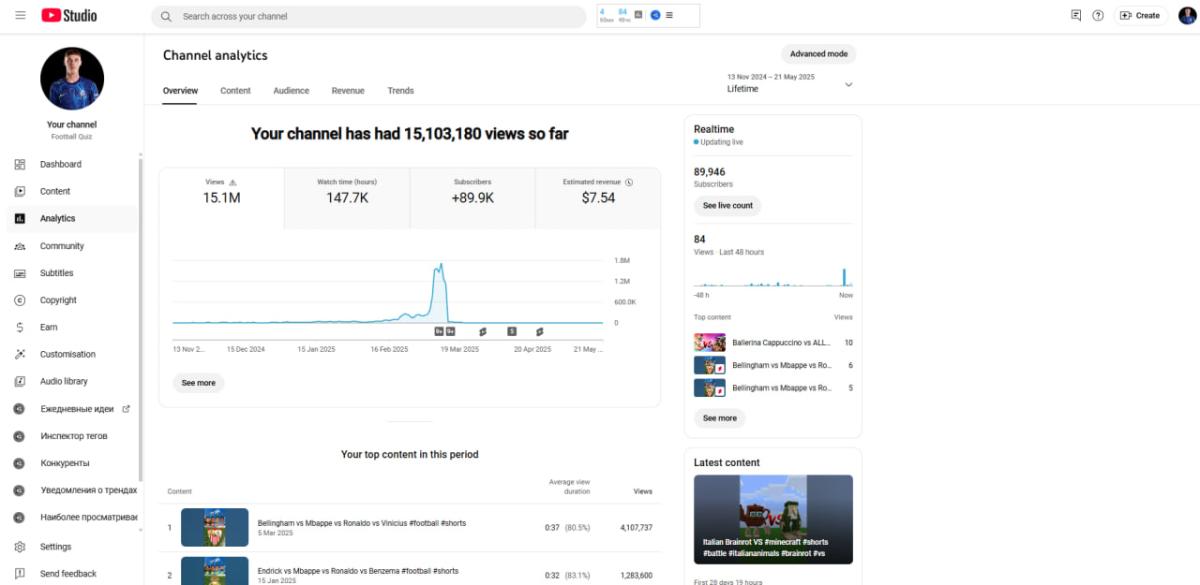Open the Subtitles icon in sidebar
The width and height of the screenshot is (1200, 585).
coord(20,273)
